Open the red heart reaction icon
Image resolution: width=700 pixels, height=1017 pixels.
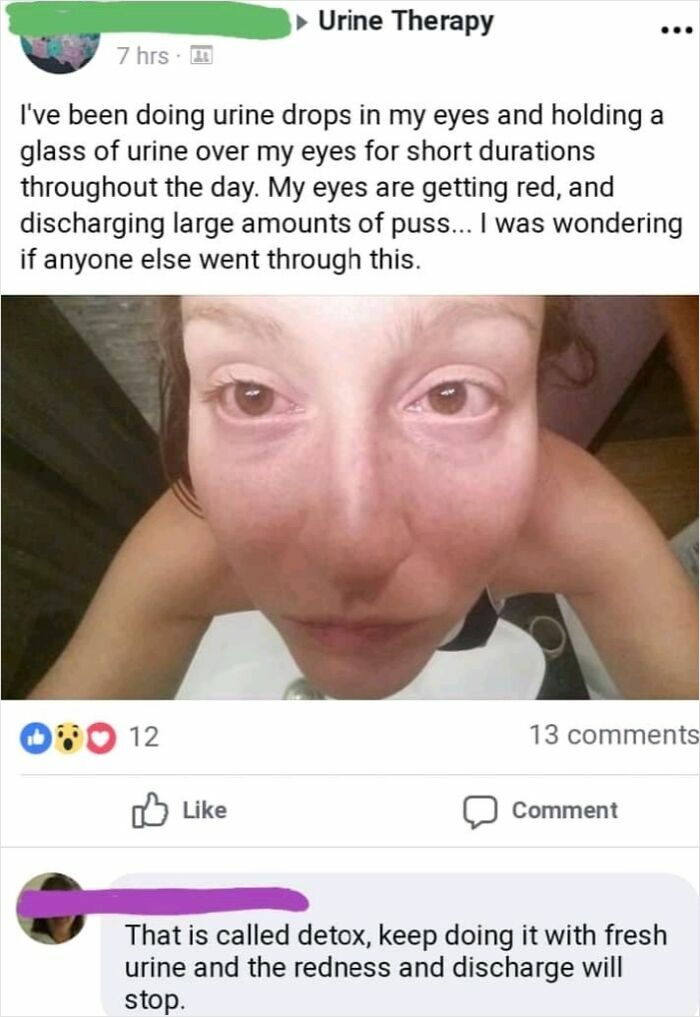[x=101, y=738]
